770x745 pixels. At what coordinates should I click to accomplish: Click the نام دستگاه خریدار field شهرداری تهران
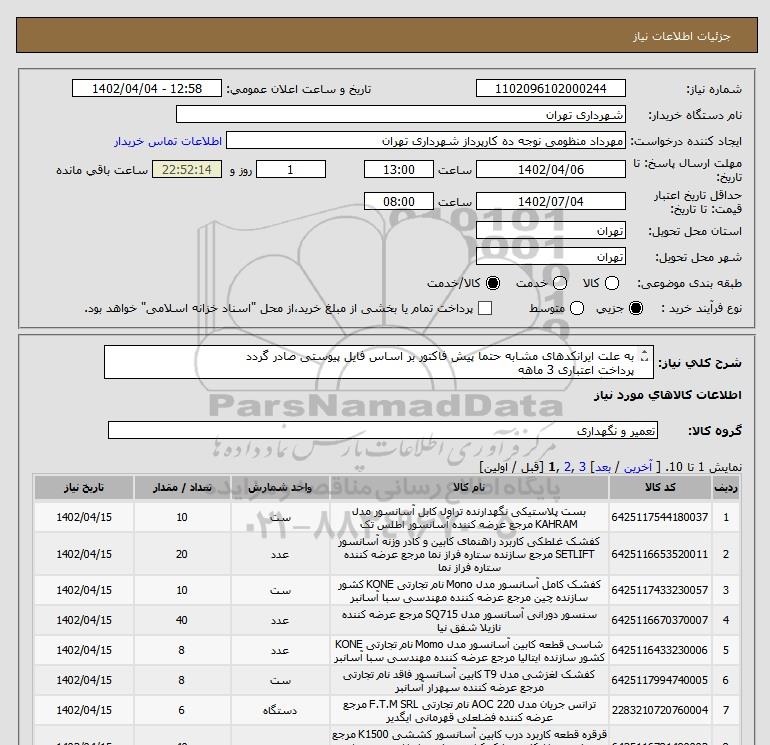point(401,114)
